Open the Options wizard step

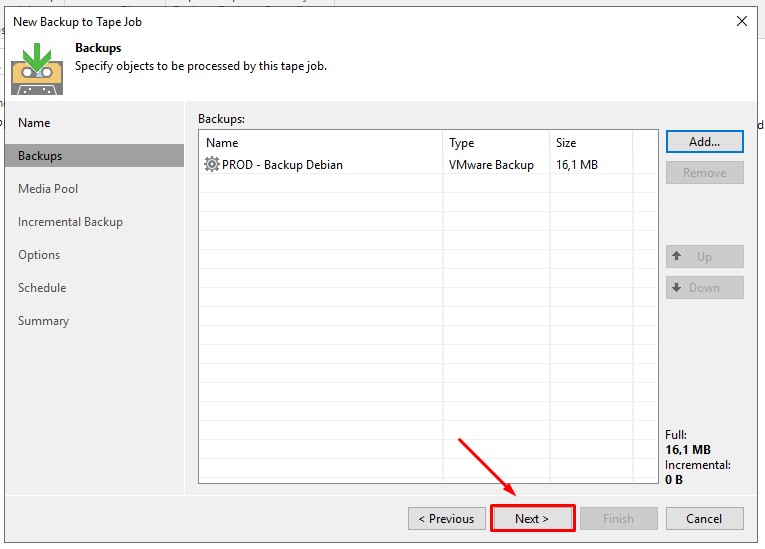[39, 255]
